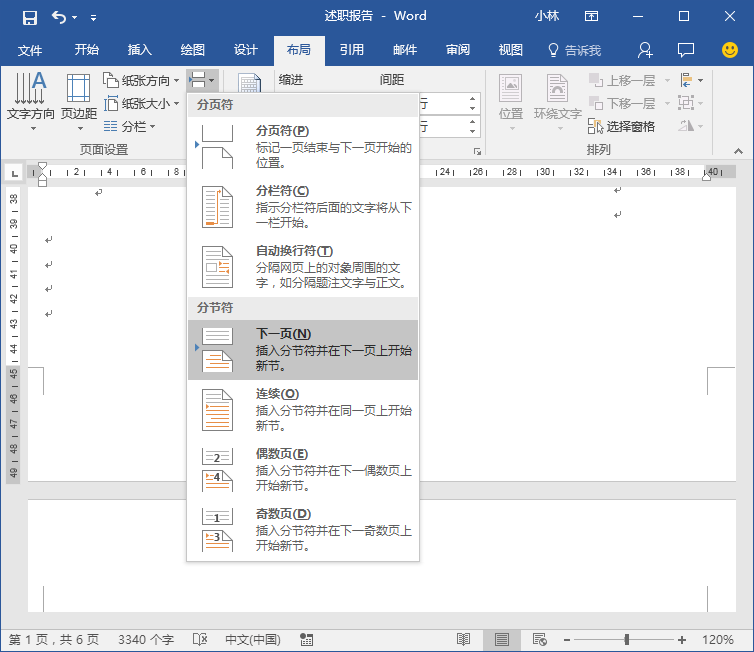This screenshot has width=754, height=652.
Task: Open the 页边距 margins tool
Action: click(x=79, y=102)
